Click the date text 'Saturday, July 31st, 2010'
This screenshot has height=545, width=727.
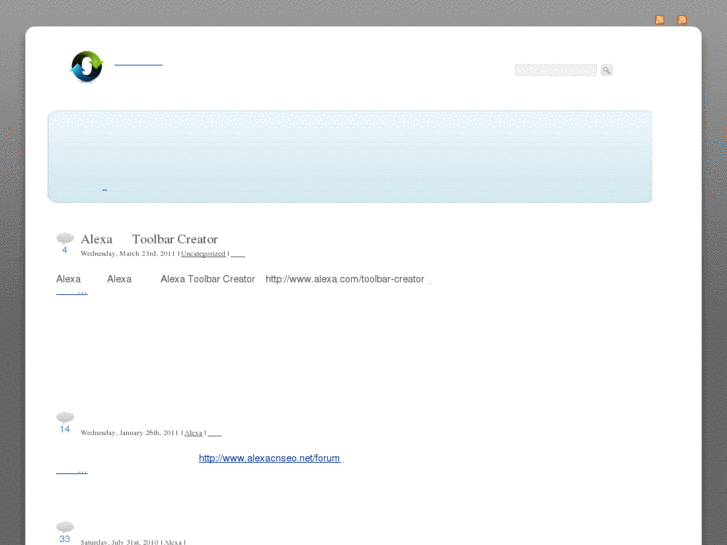119,542
